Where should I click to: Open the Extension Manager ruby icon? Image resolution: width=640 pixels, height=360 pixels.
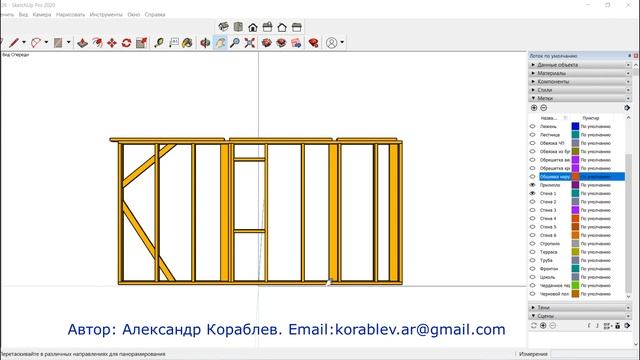coord(313,42)
